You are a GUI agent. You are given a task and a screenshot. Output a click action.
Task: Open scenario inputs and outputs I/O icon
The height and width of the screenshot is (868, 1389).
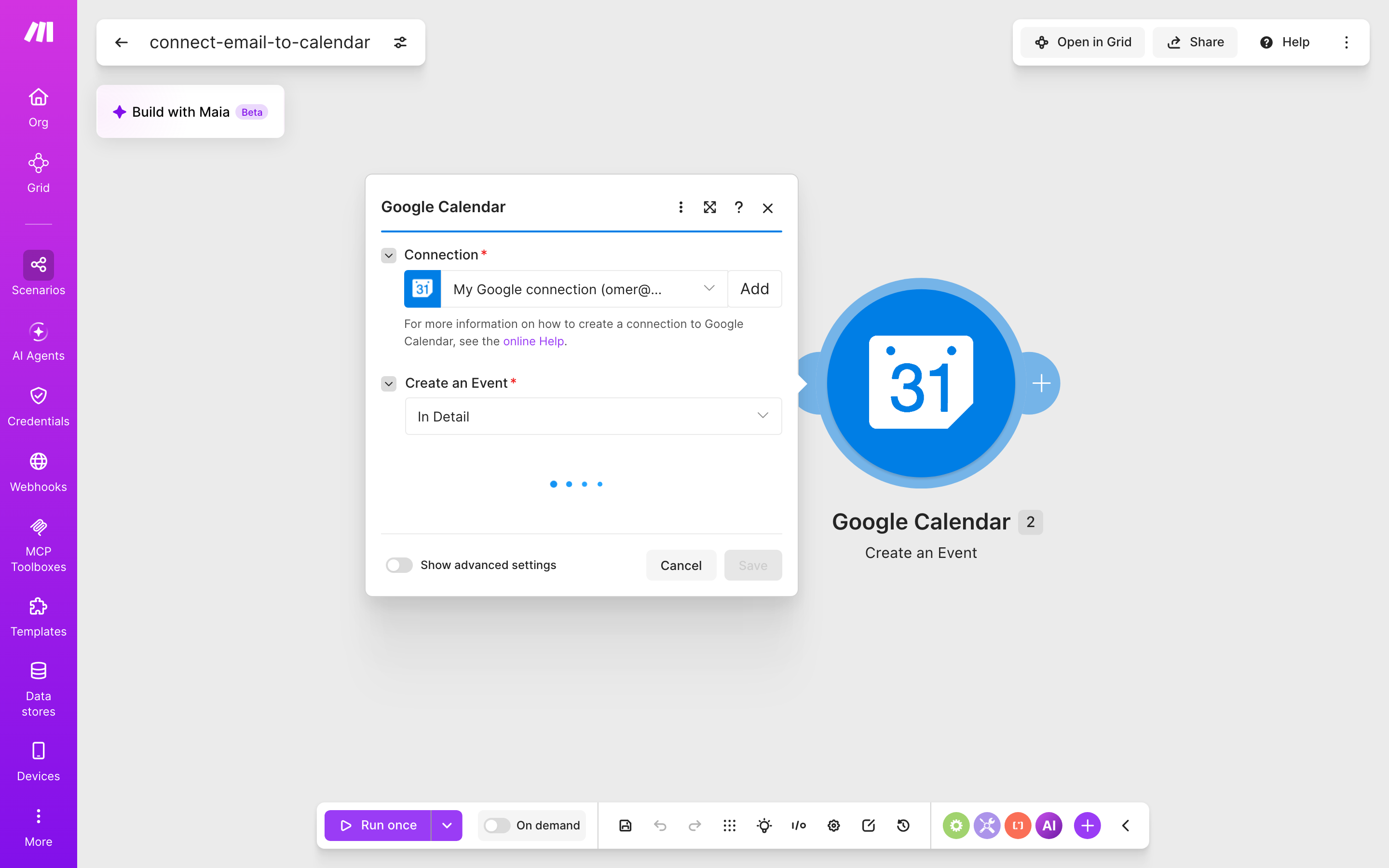[799, 826]
